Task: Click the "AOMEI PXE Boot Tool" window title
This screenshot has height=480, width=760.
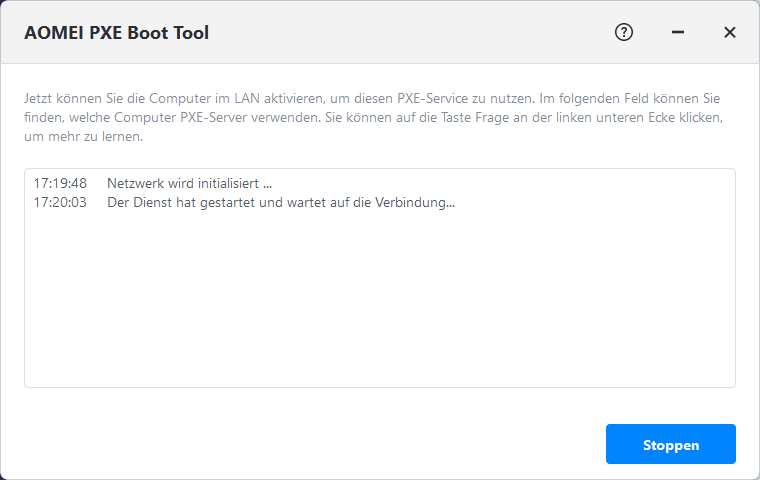Action: click(116, 33)
